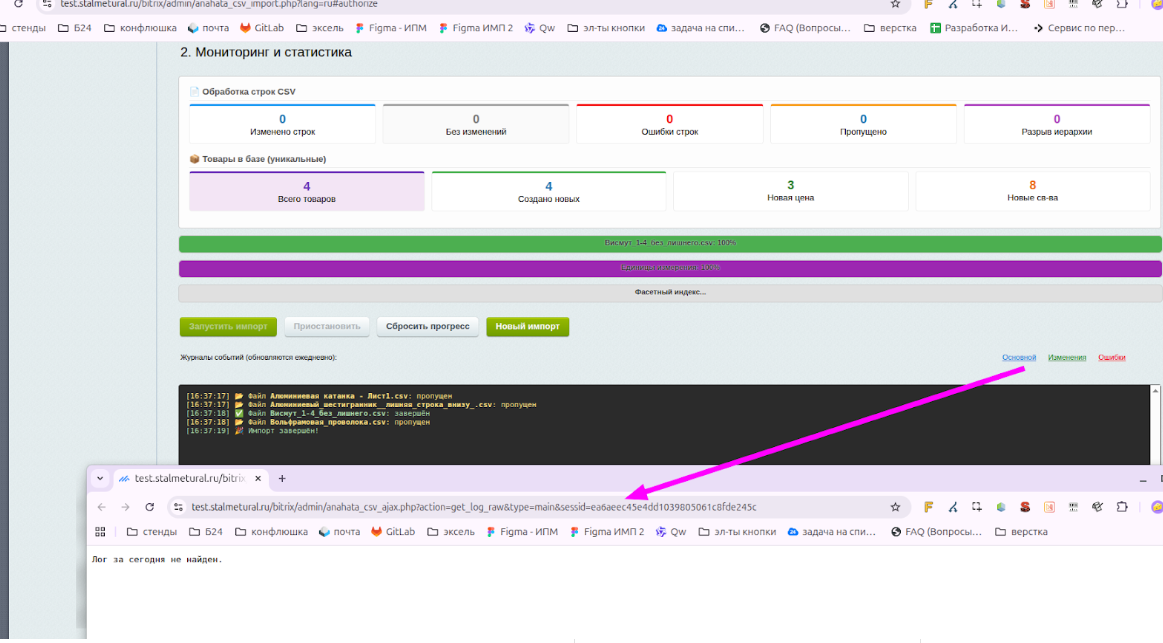The height and width of the screenshot is (643, 1163).
Task: Click site info icon in the lower address bar
Action: pyautogui.click(x=178, y=507)
